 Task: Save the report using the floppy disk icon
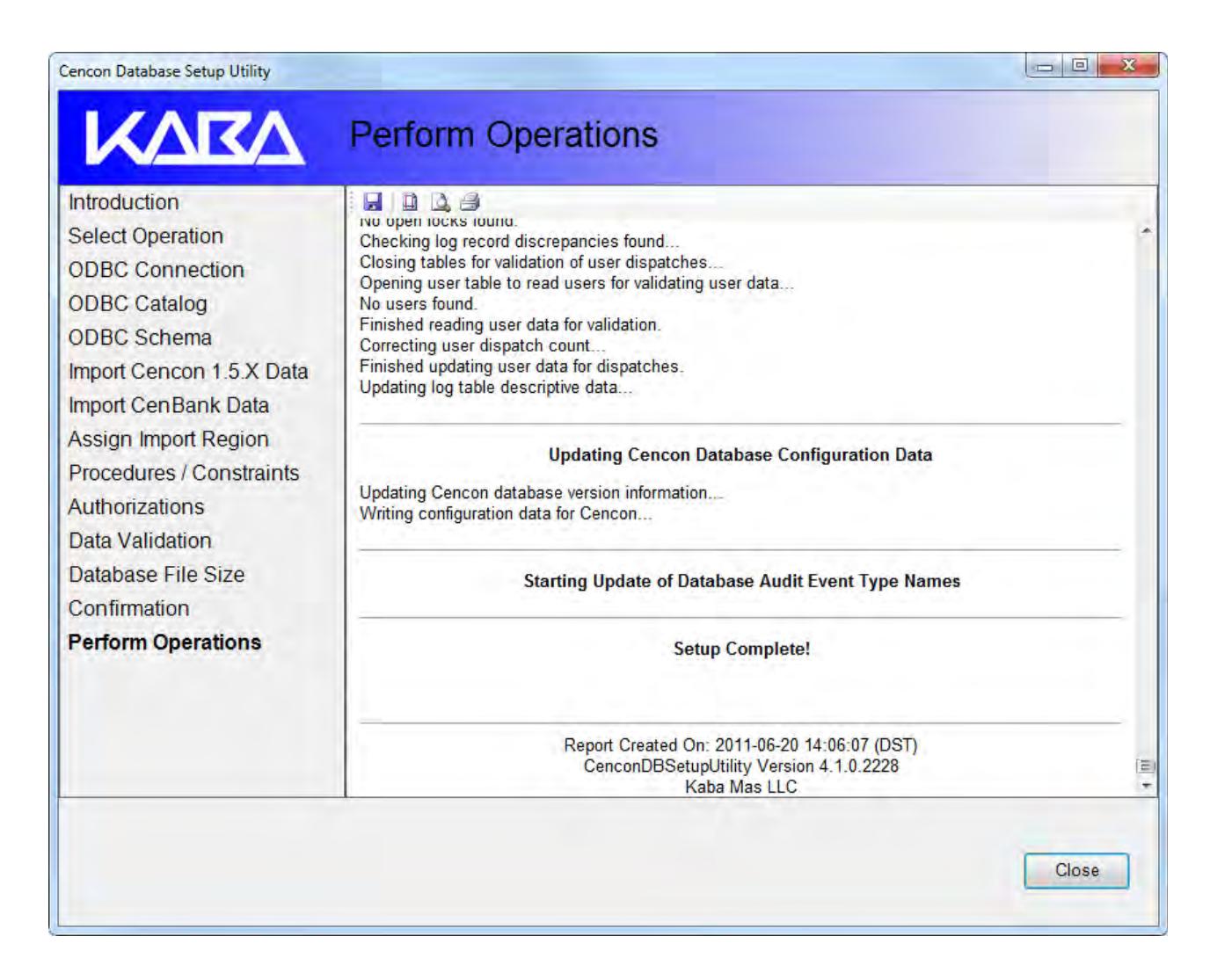(x=373, y=202)
